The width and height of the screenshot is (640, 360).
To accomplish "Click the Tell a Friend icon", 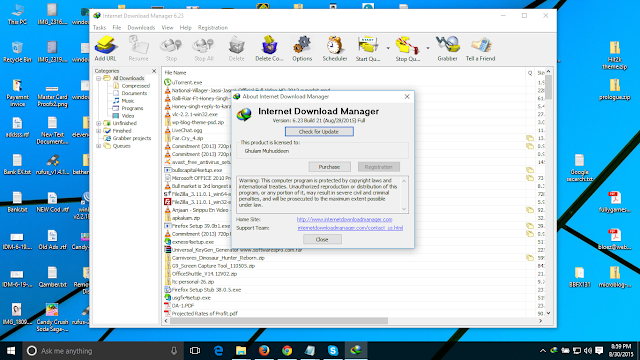I will (480, 49).
